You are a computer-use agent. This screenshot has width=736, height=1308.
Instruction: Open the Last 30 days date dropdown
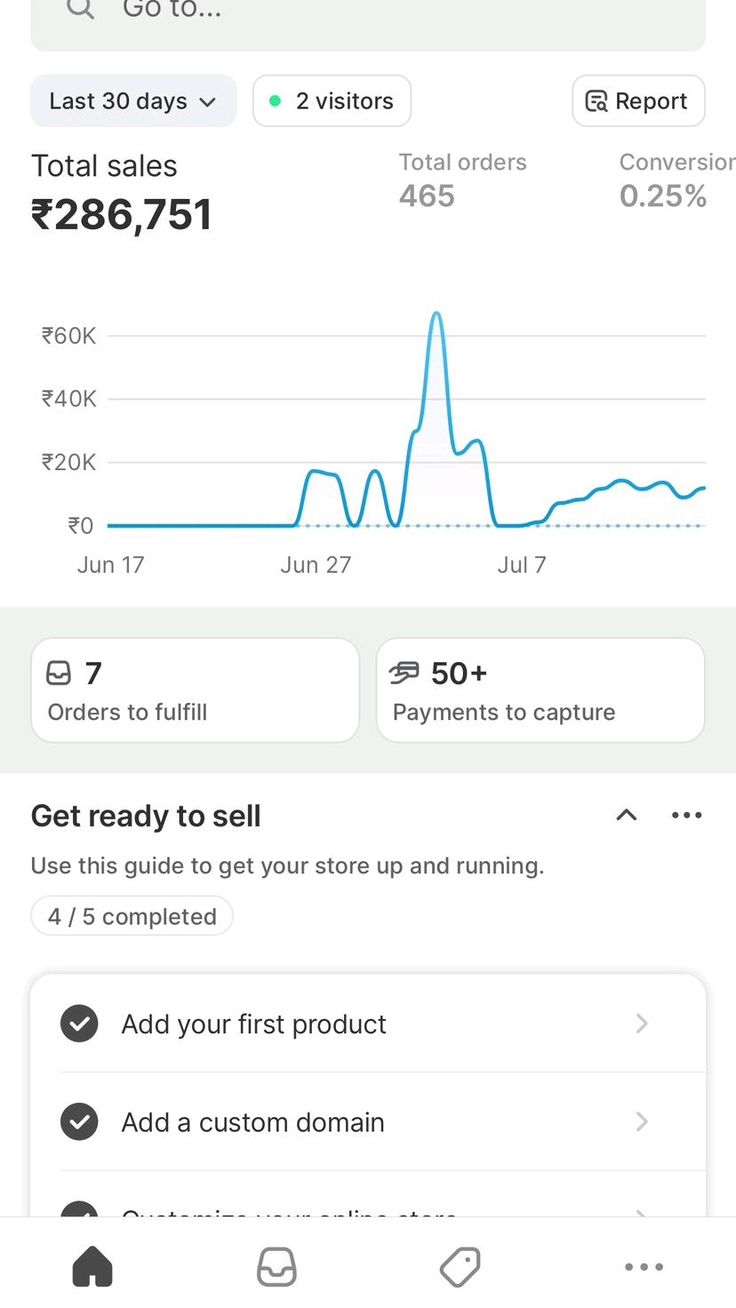(x=133, y=101)
